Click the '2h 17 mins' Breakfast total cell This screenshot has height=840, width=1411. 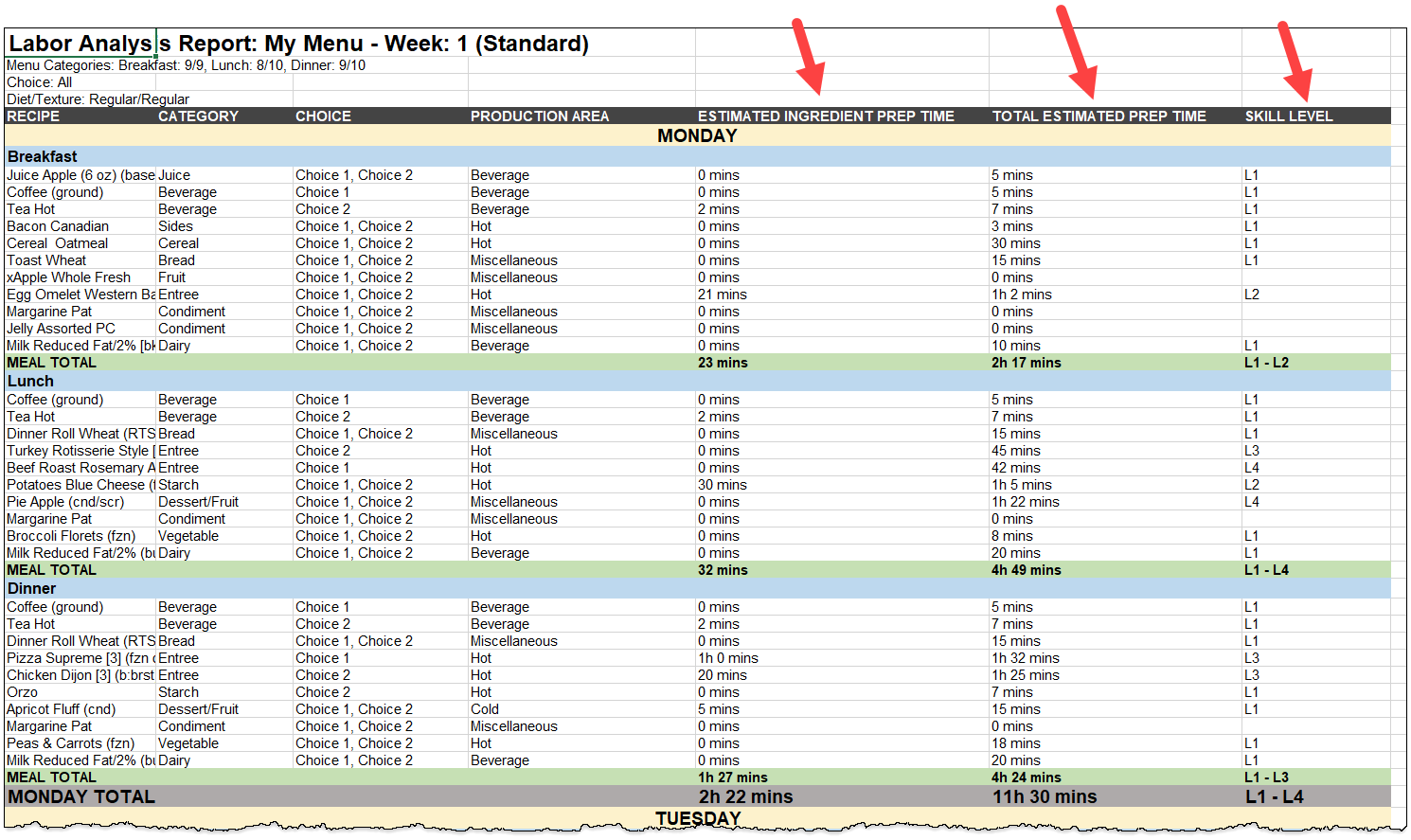tap(1027, 363)
